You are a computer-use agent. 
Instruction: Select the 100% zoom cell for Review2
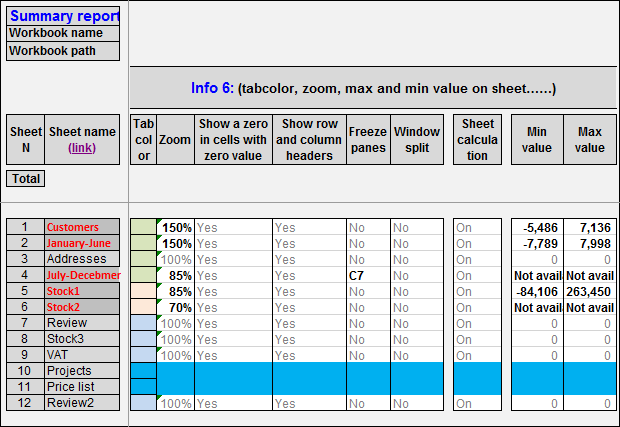pyautogui.click(x=176, y=403)
